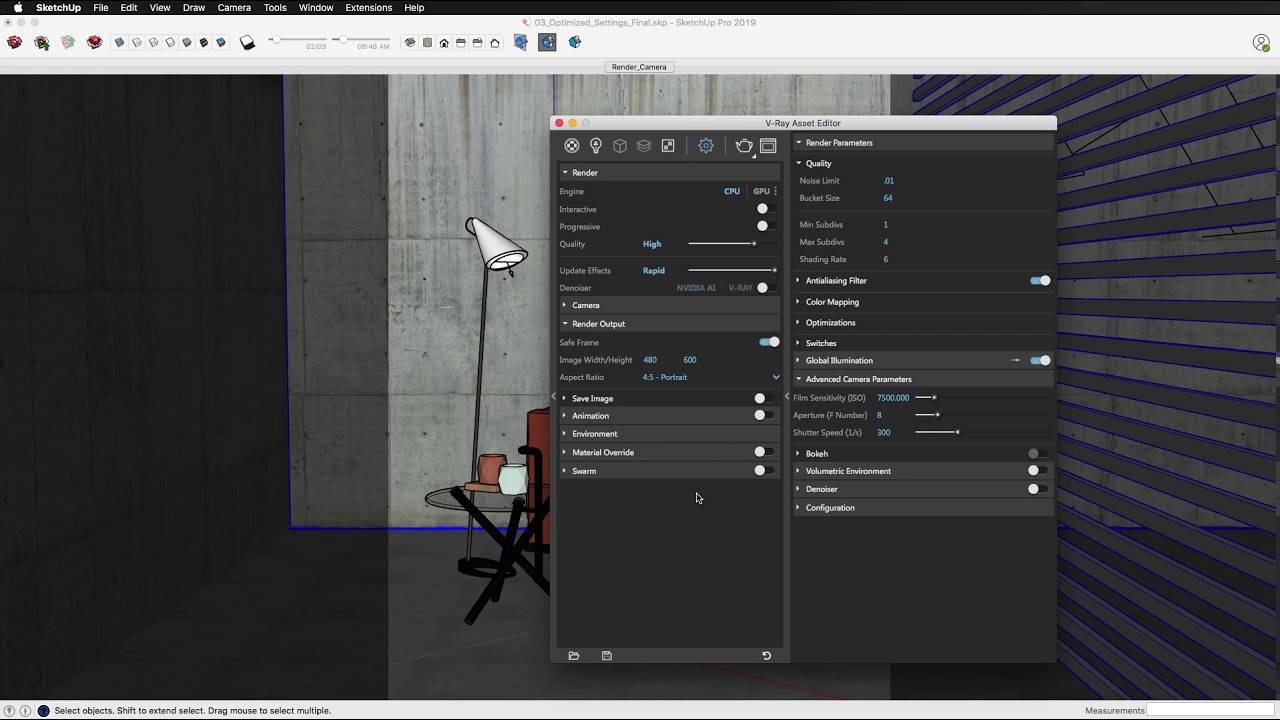Expand the Configuration section
Image resolution: width=1280 pixels, height=720 pixels.
(923, 508)
